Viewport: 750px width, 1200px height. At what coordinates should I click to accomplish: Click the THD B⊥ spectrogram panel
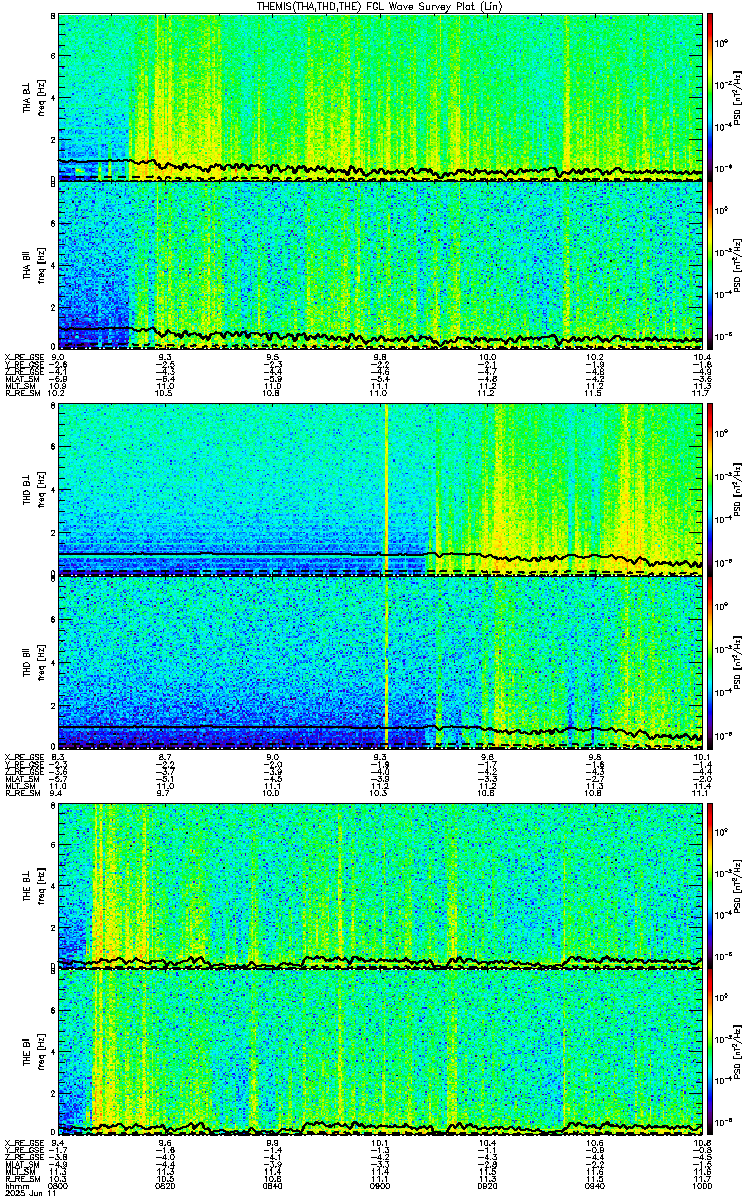pyautogui.click(x=380, y=490)
